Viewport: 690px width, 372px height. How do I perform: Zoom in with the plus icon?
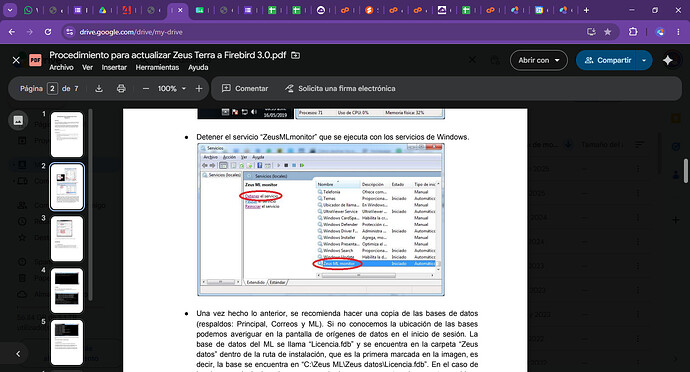click(x=199, y=88)
